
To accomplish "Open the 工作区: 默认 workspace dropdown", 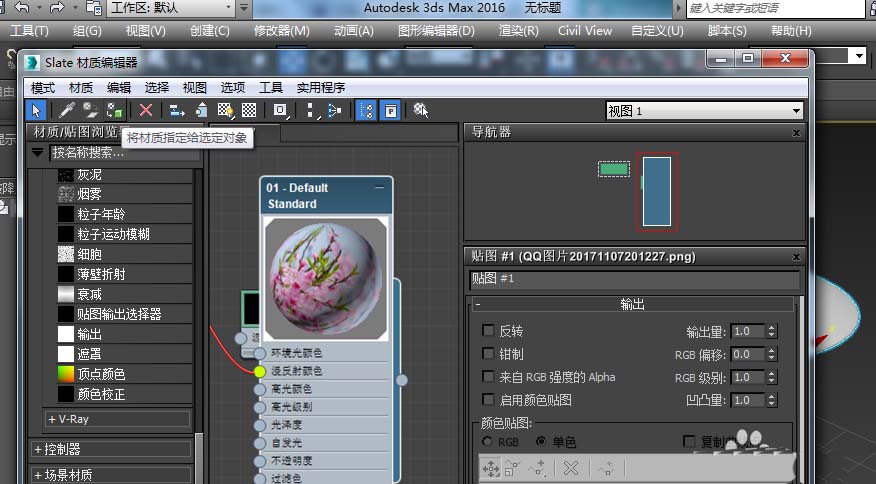I will pyautogui.click(x=172, y=8).
